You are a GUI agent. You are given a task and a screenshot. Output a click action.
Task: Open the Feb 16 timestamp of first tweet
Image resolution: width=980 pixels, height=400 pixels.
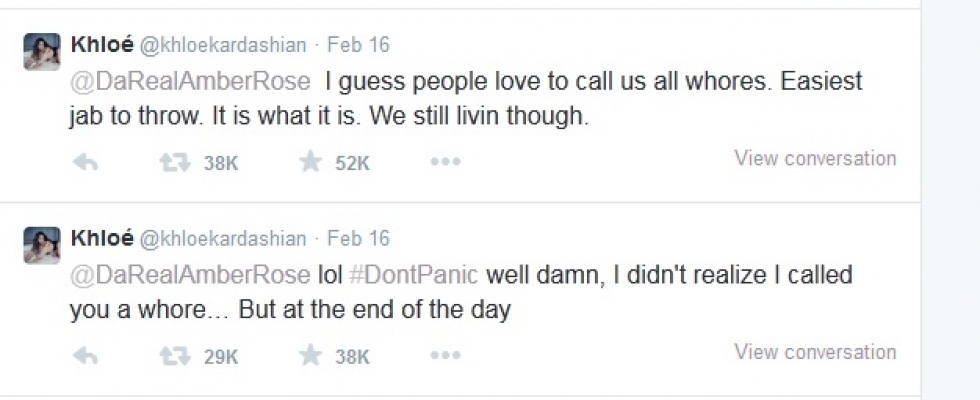358,45
